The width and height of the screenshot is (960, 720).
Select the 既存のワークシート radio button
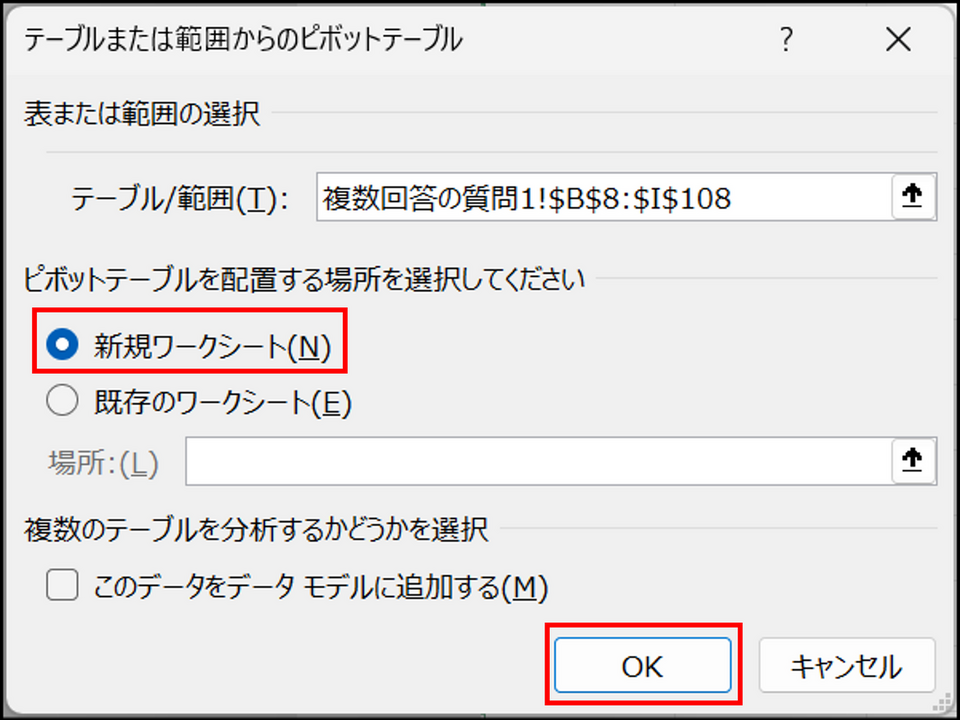coord(62,402)
